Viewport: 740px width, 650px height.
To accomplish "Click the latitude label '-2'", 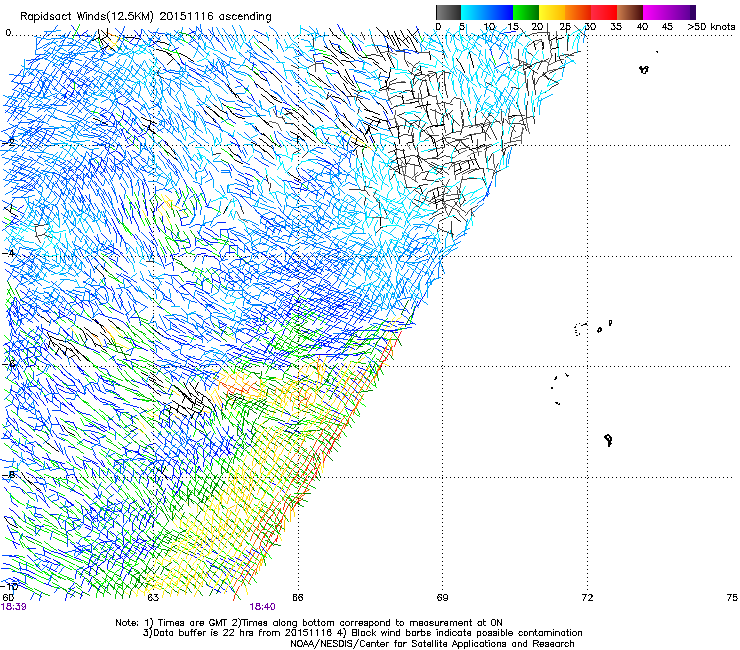I will point(8,143).
